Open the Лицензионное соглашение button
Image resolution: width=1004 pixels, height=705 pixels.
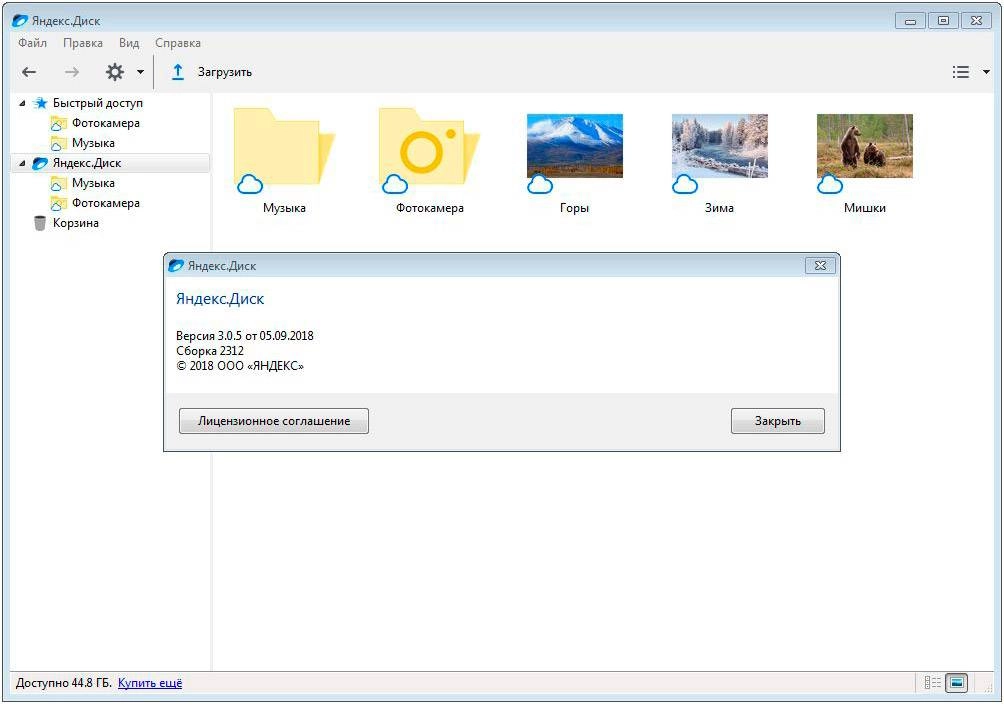coord(274,421)
